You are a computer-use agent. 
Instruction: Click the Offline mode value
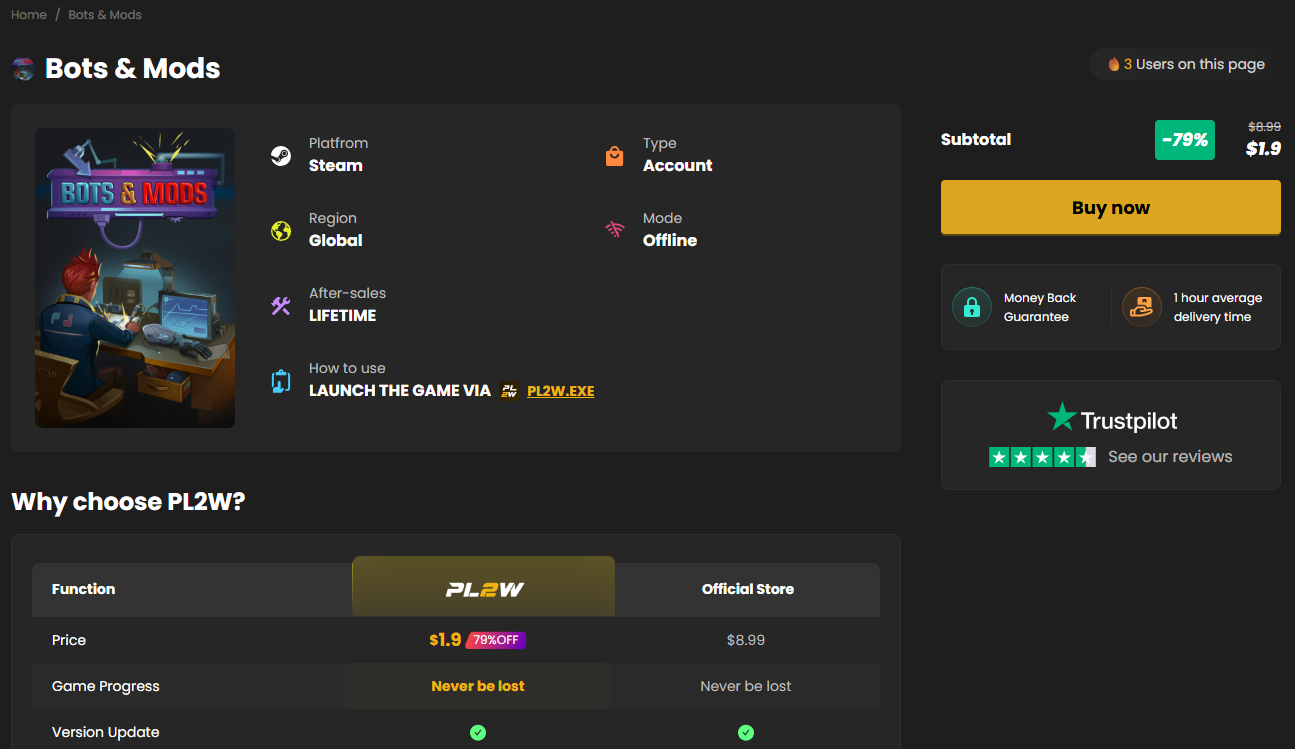(670, 241)
